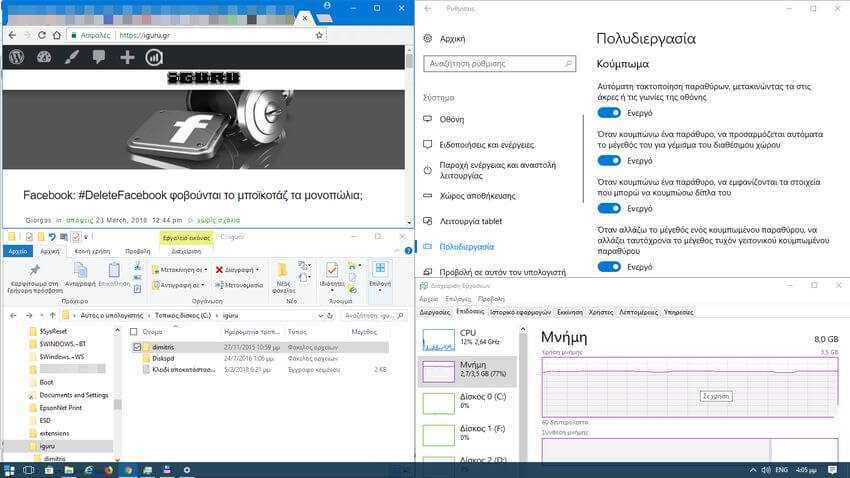Open the Chrome home page button

pyautogui.click(x=57, y=35)
